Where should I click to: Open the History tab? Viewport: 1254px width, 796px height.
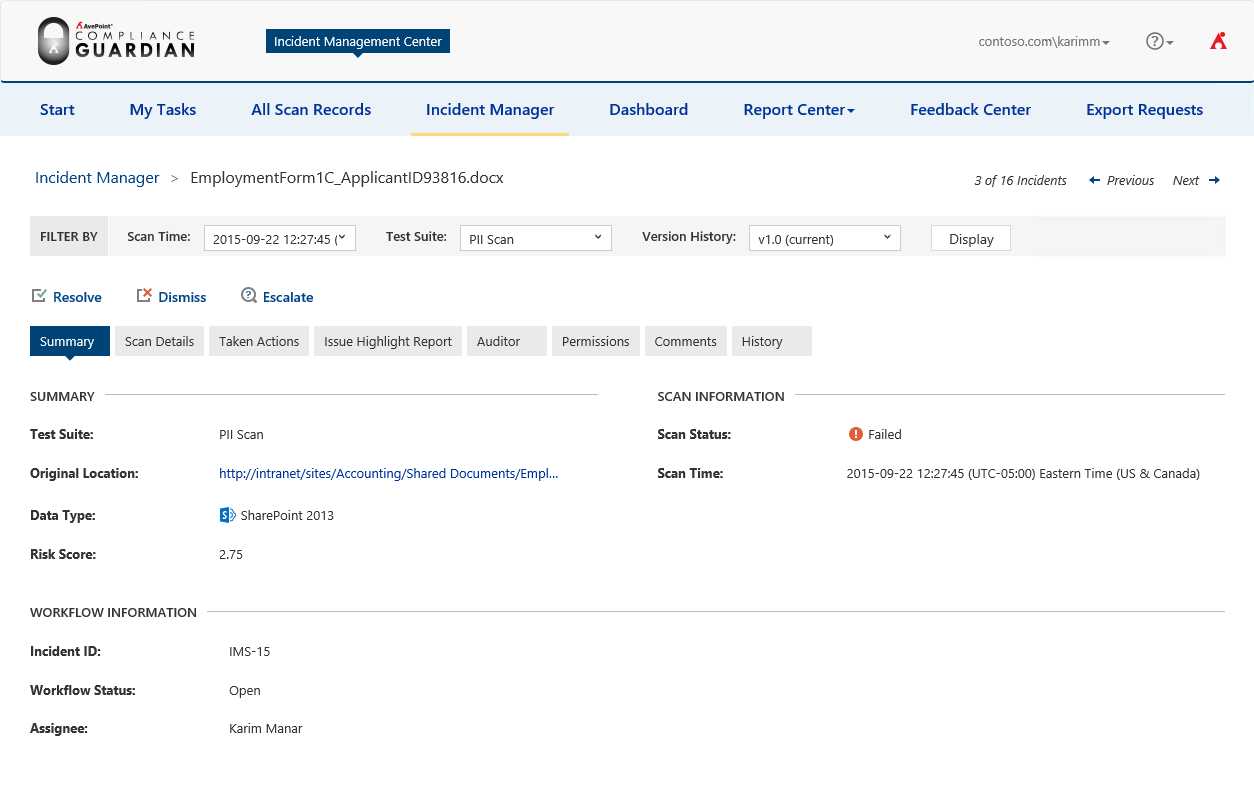point(772,341)
